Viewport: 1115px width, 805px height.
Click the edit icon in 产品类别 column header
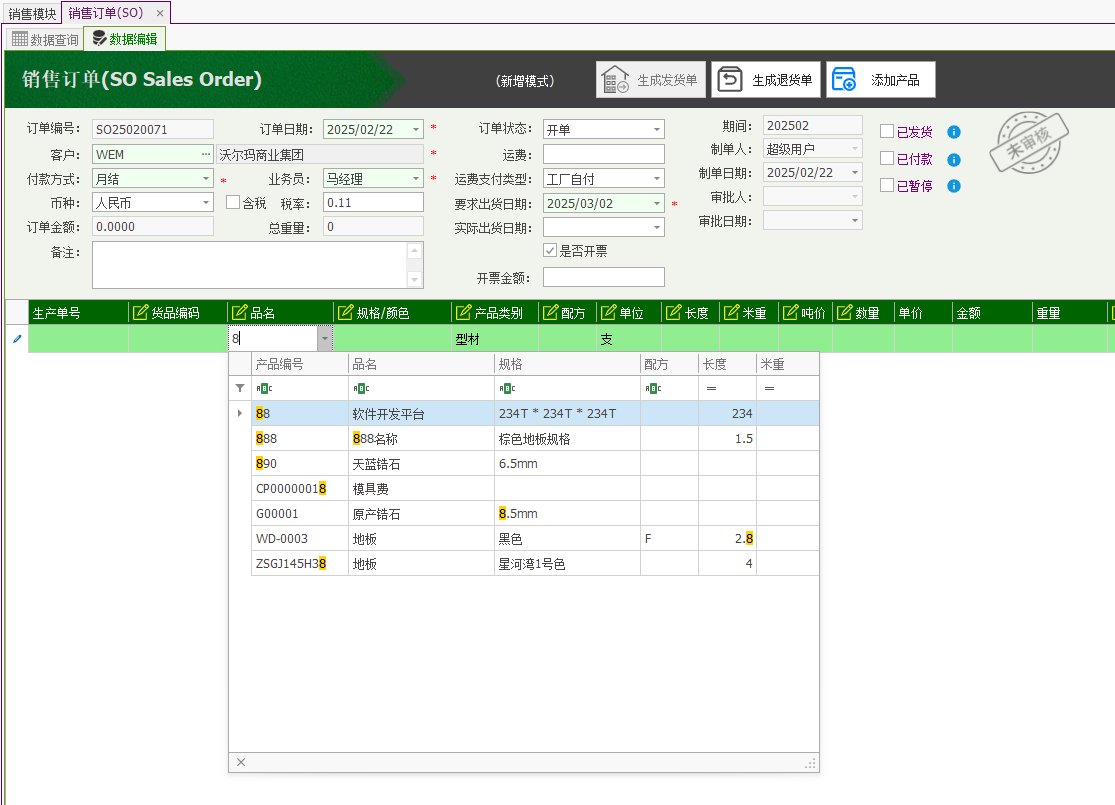pos(464,312)
